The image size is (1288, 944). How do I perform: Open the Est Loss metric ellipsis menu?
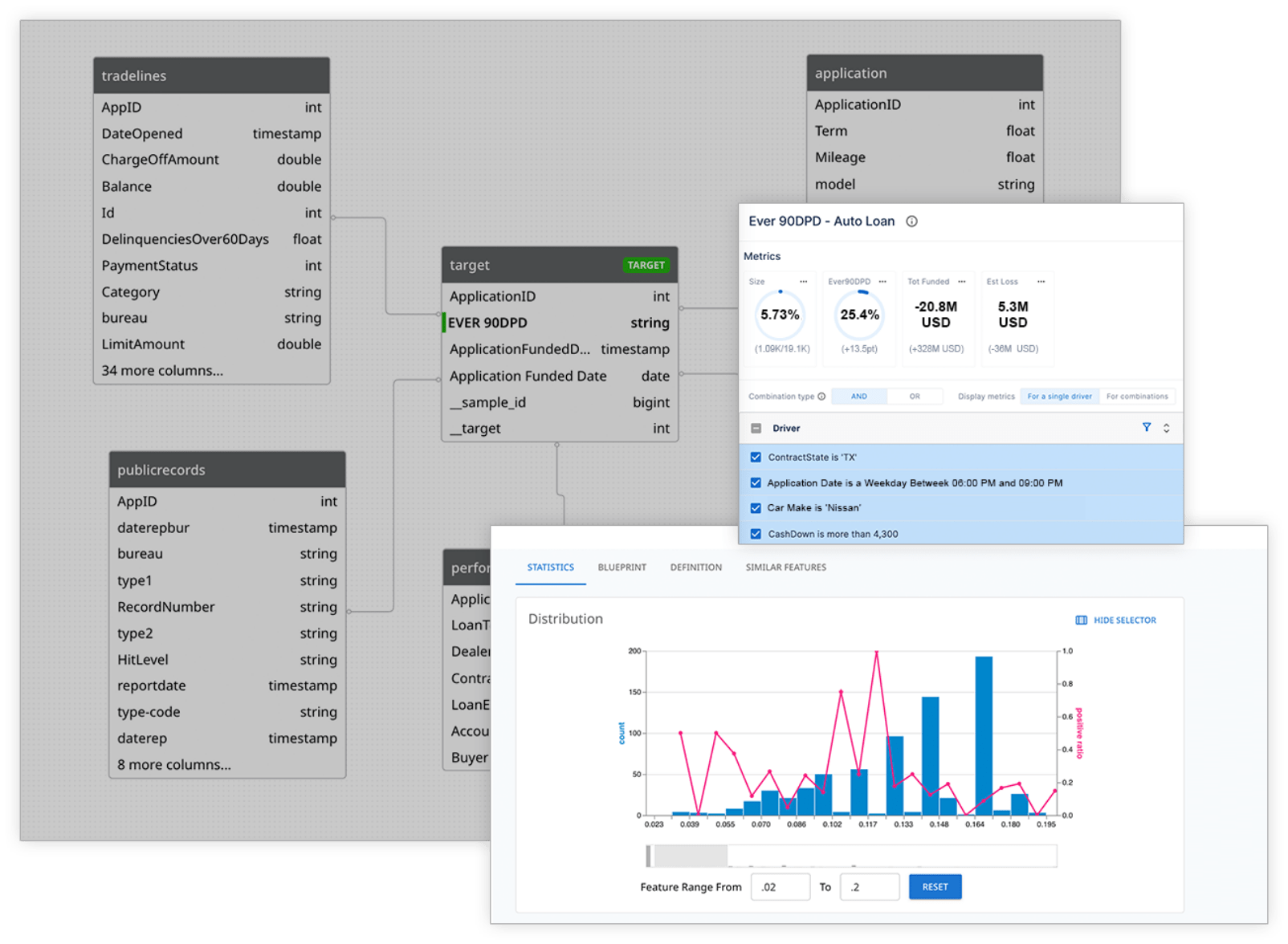tap(1041, 282)
